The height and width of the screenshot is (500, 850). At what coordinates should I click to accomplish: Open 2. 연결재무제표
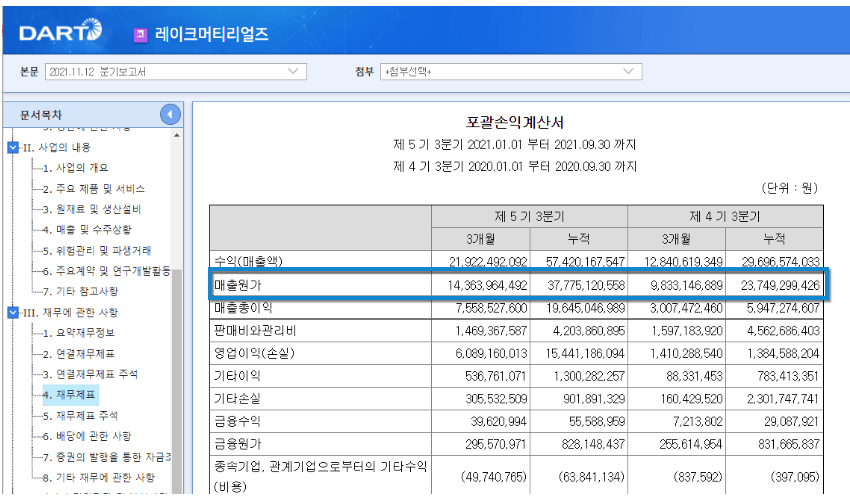(x=79, y=354)
